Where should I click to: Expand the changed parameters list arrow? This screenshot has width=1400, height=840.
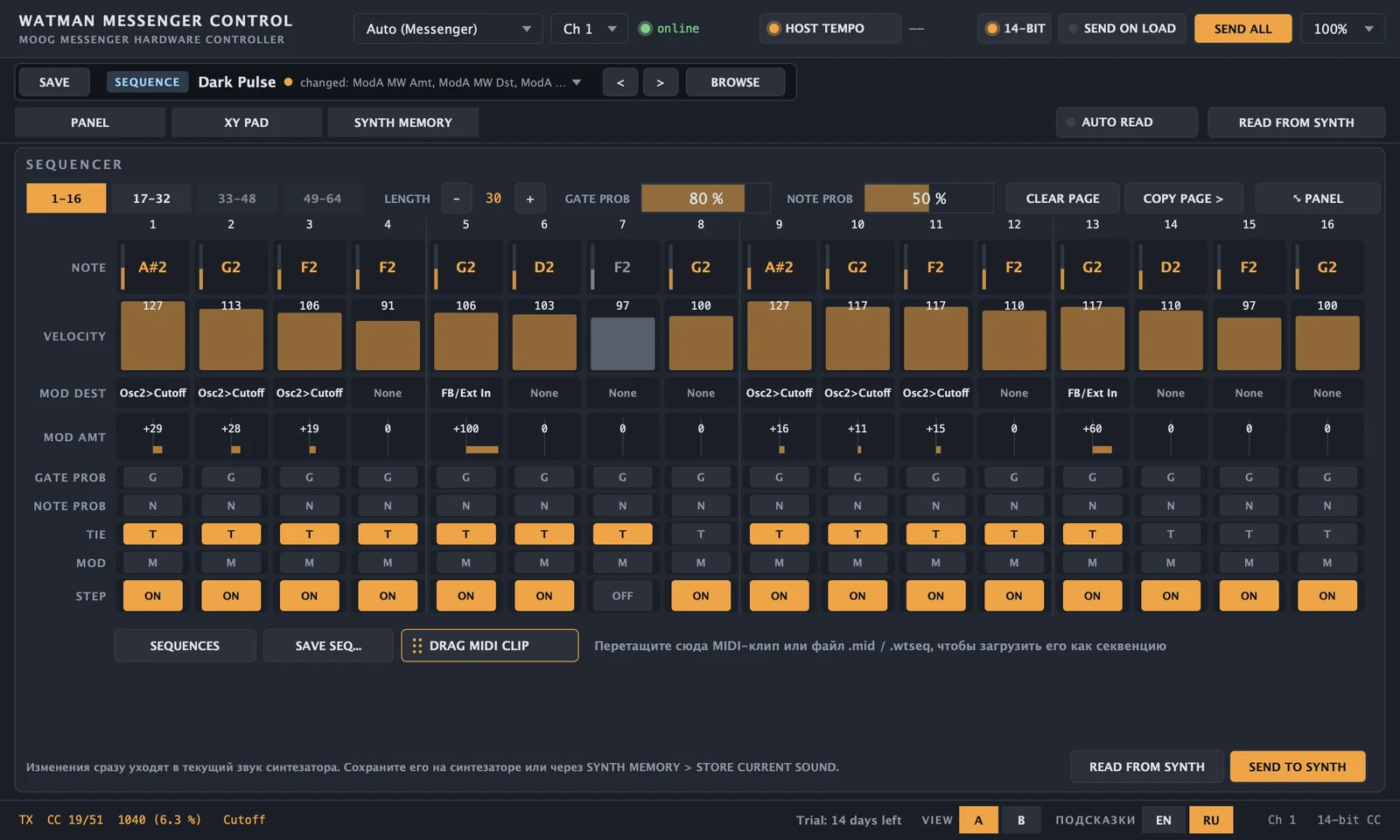tap(577, 82)
